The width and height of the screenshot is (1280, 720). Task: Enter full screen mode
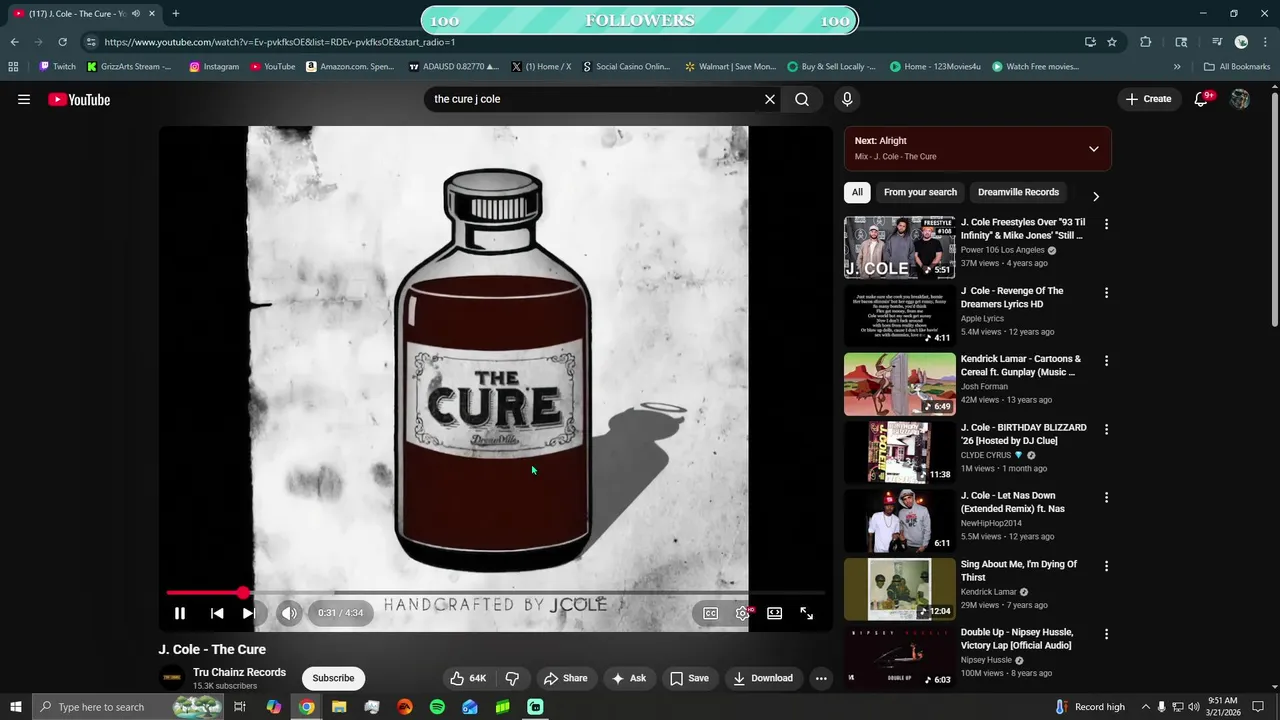pos(807,613)
